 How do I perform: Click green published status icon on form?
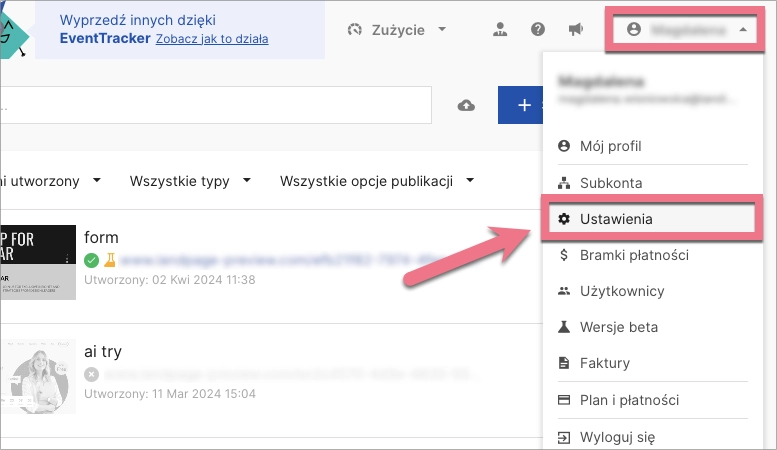(x=92, y=260)
